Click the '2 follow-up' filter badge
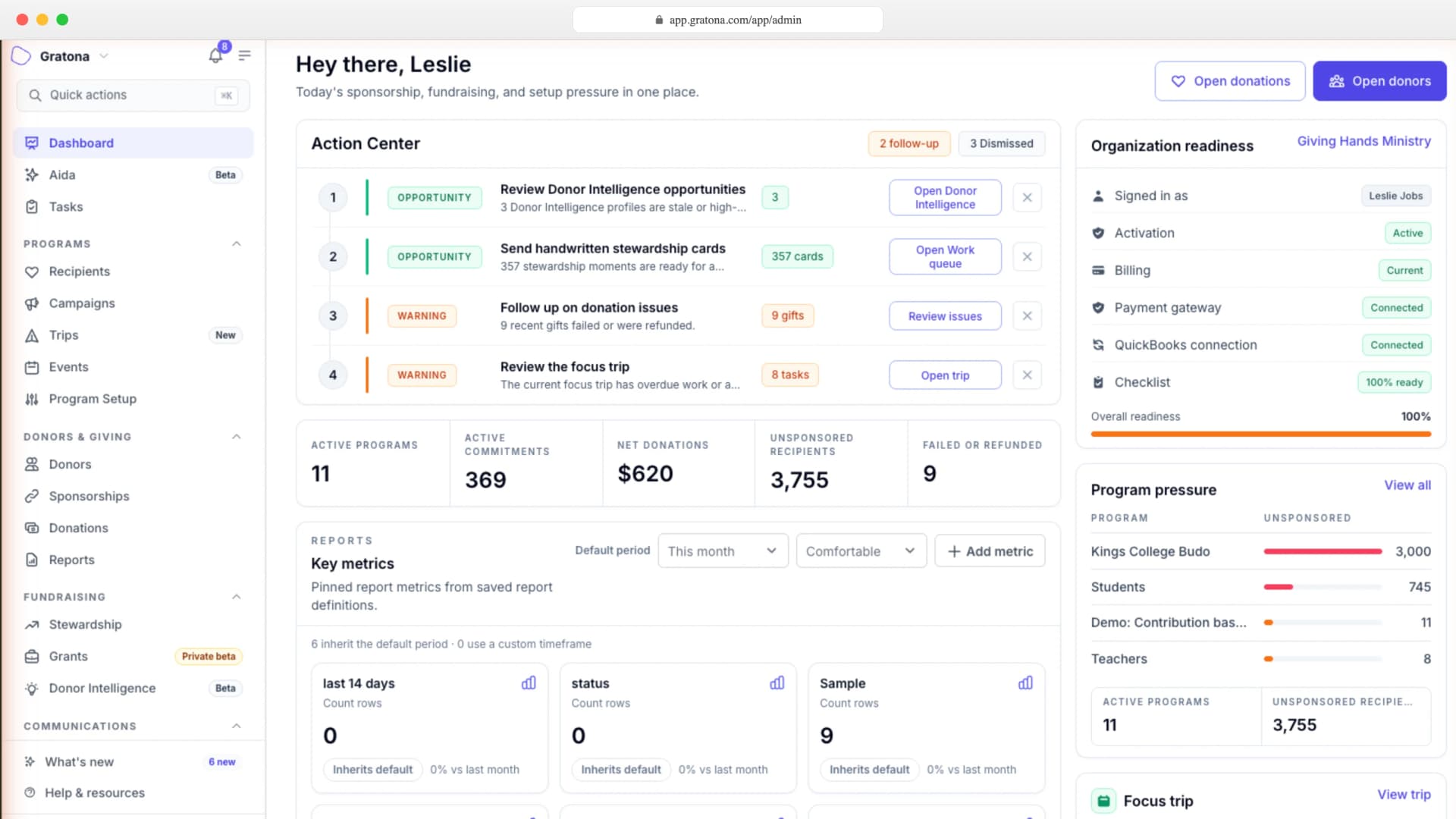The height and width of the screenshot is (819, 1456). [x=908, y=143]
